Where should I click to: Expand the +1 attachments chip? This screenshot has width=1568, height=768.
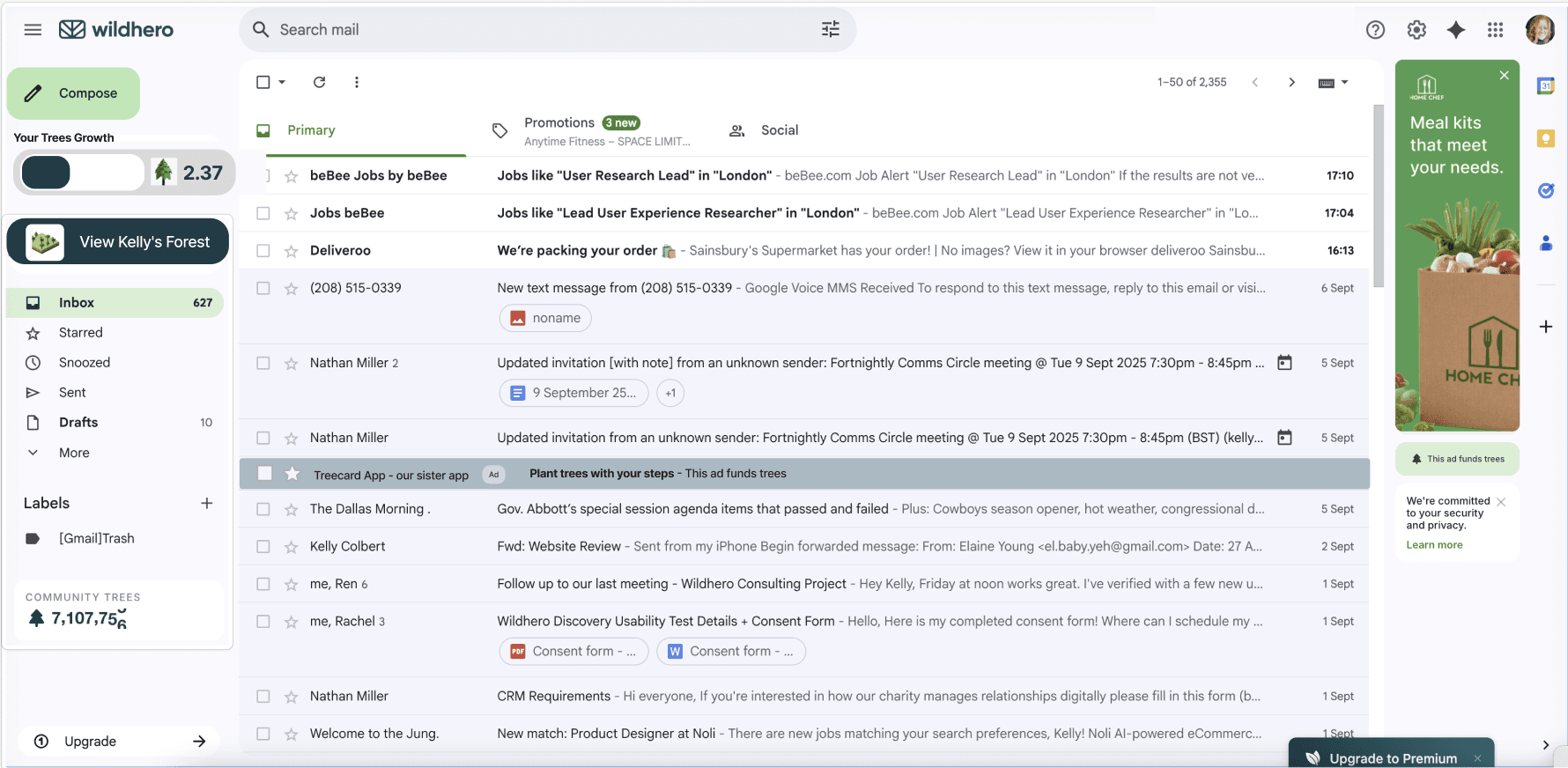tap(670, 393)
